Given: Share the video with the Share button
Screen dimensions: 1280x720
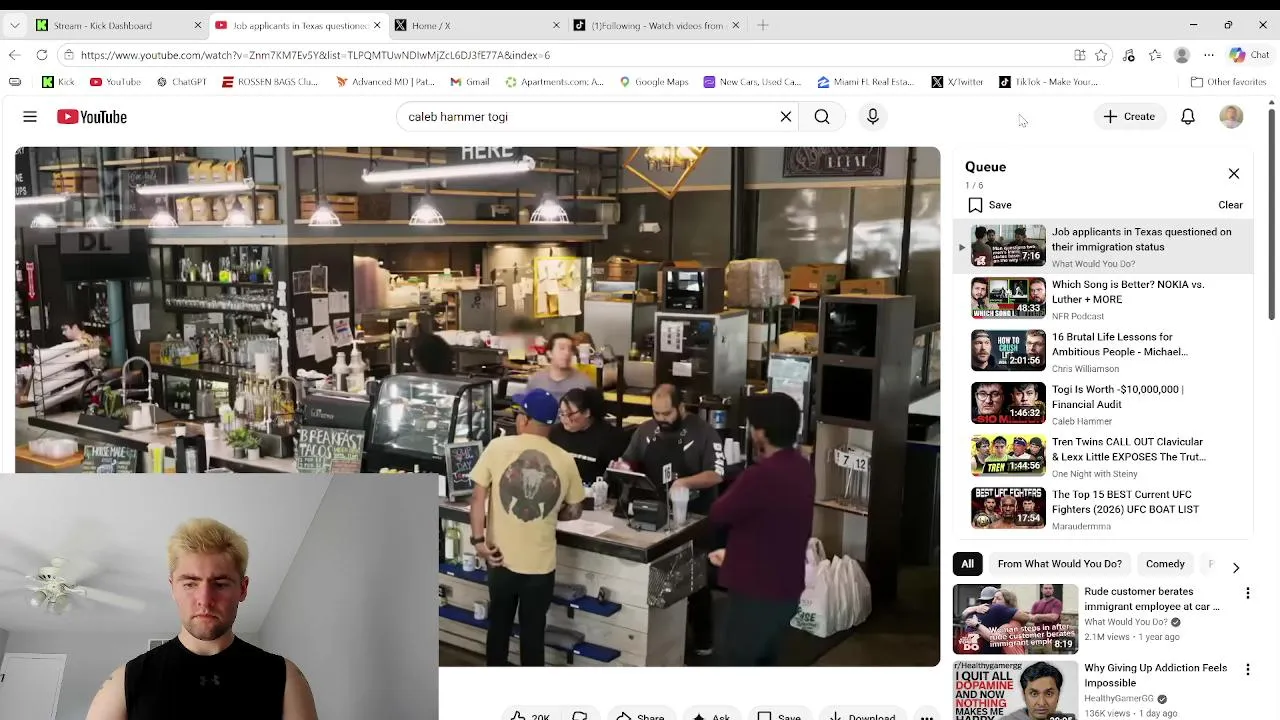Looking at the screenshot, I should (x=640, y=717).
